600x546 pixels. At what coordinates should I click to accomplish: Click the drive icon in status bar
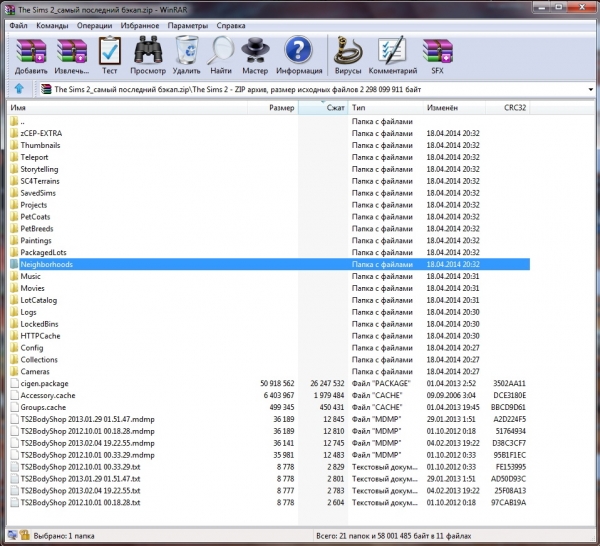coord(12,535)
